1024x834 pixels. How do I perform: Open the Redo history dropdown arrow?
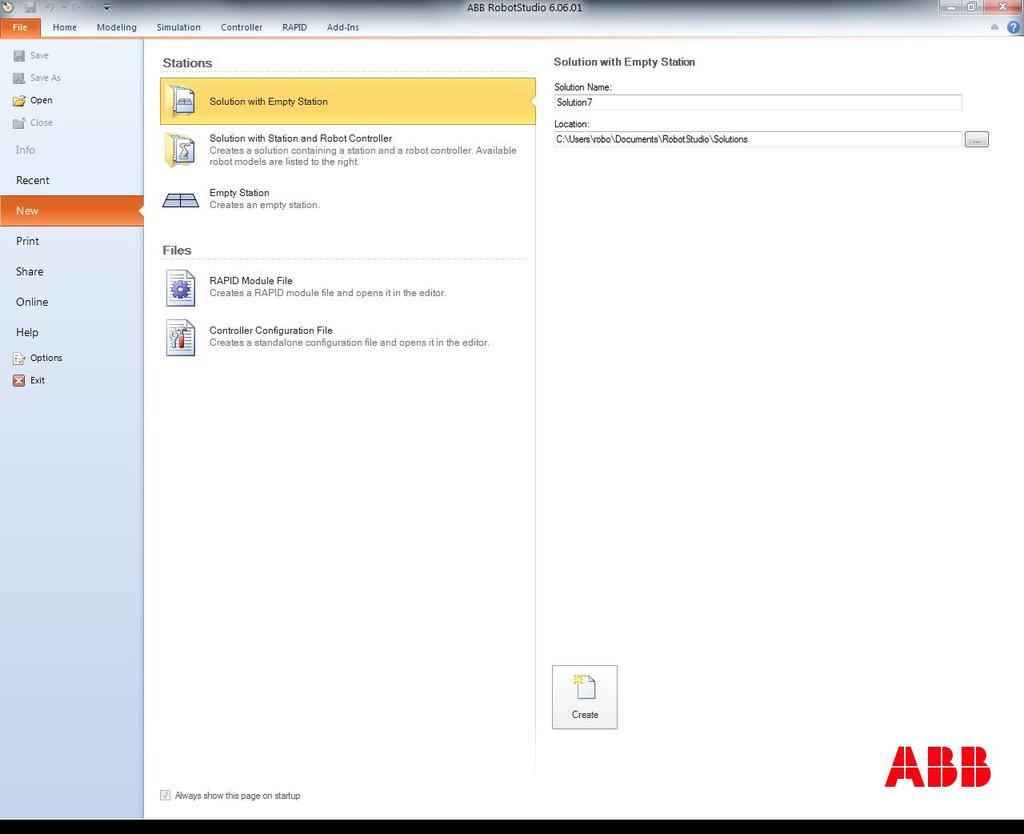point(91,8)
